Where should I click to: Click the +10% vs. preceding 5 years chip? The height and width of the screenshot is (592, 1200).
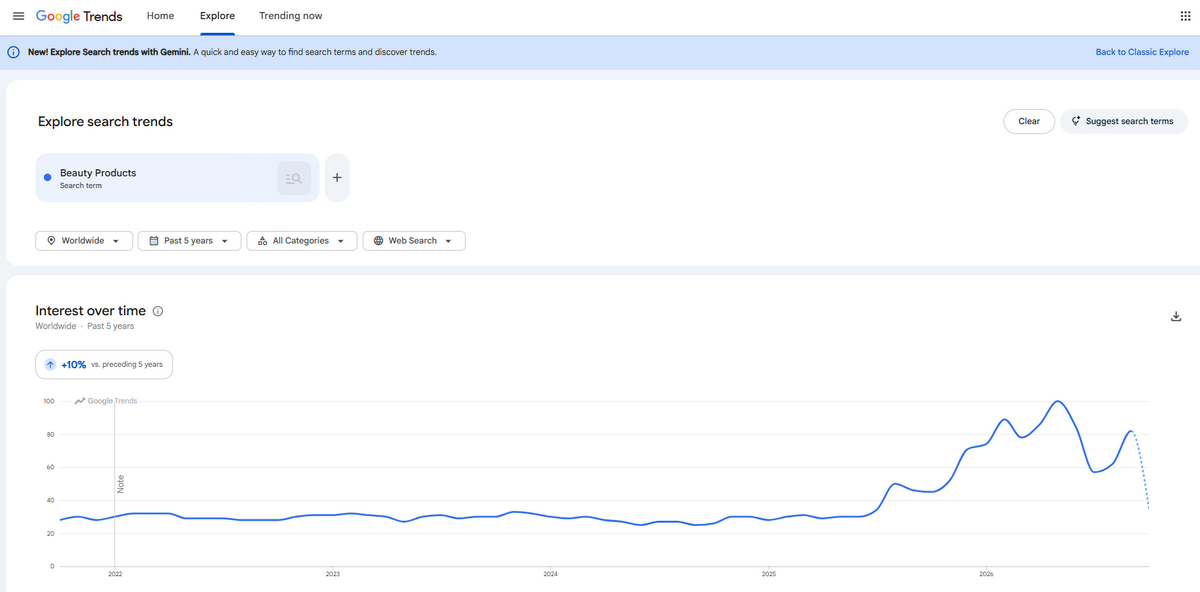pos(104,365)
